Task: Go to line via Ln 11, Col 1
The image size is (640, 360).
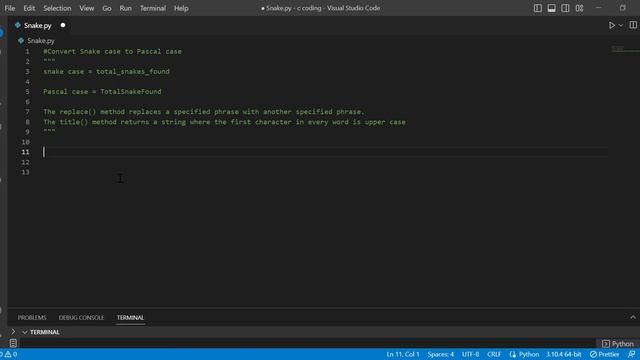Action: tap(403, 354)
